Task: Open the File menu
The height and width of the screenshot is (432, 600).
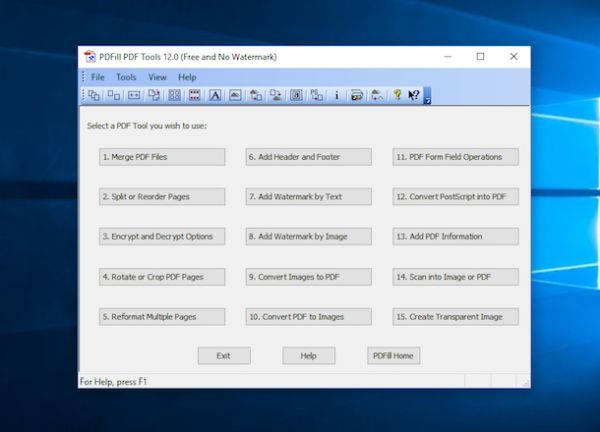Action: click(x=98, y=77)
